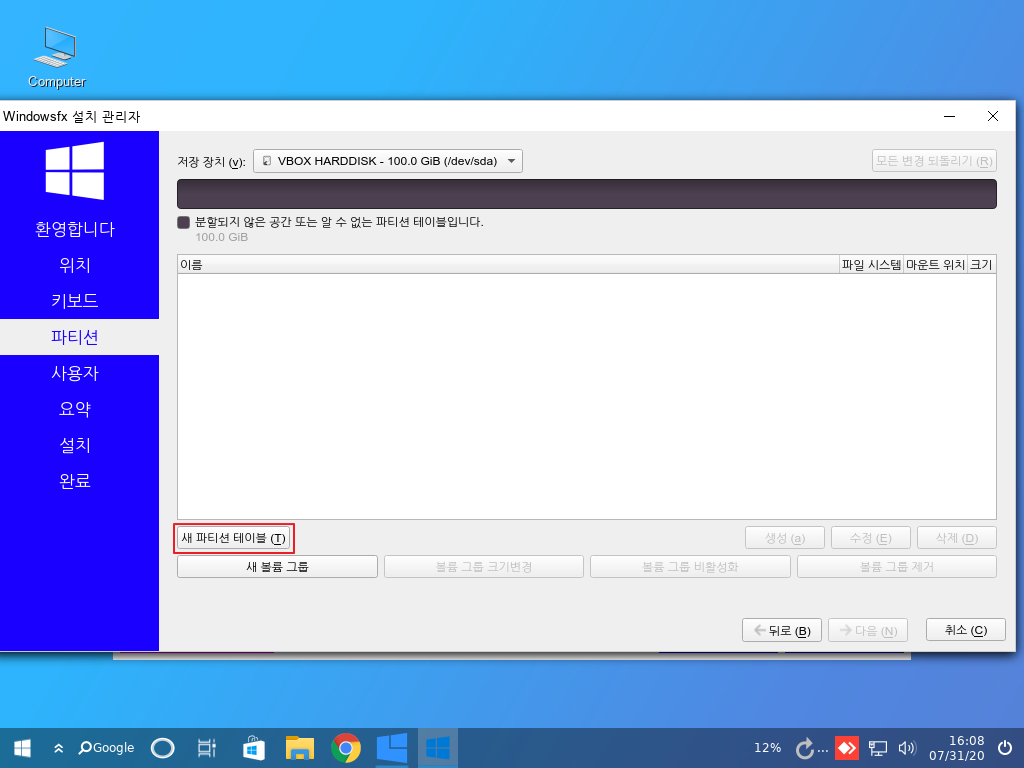Click the 크기 column header
The height and width of the screenshot is (768, 1024).
(x=982, y=264)
